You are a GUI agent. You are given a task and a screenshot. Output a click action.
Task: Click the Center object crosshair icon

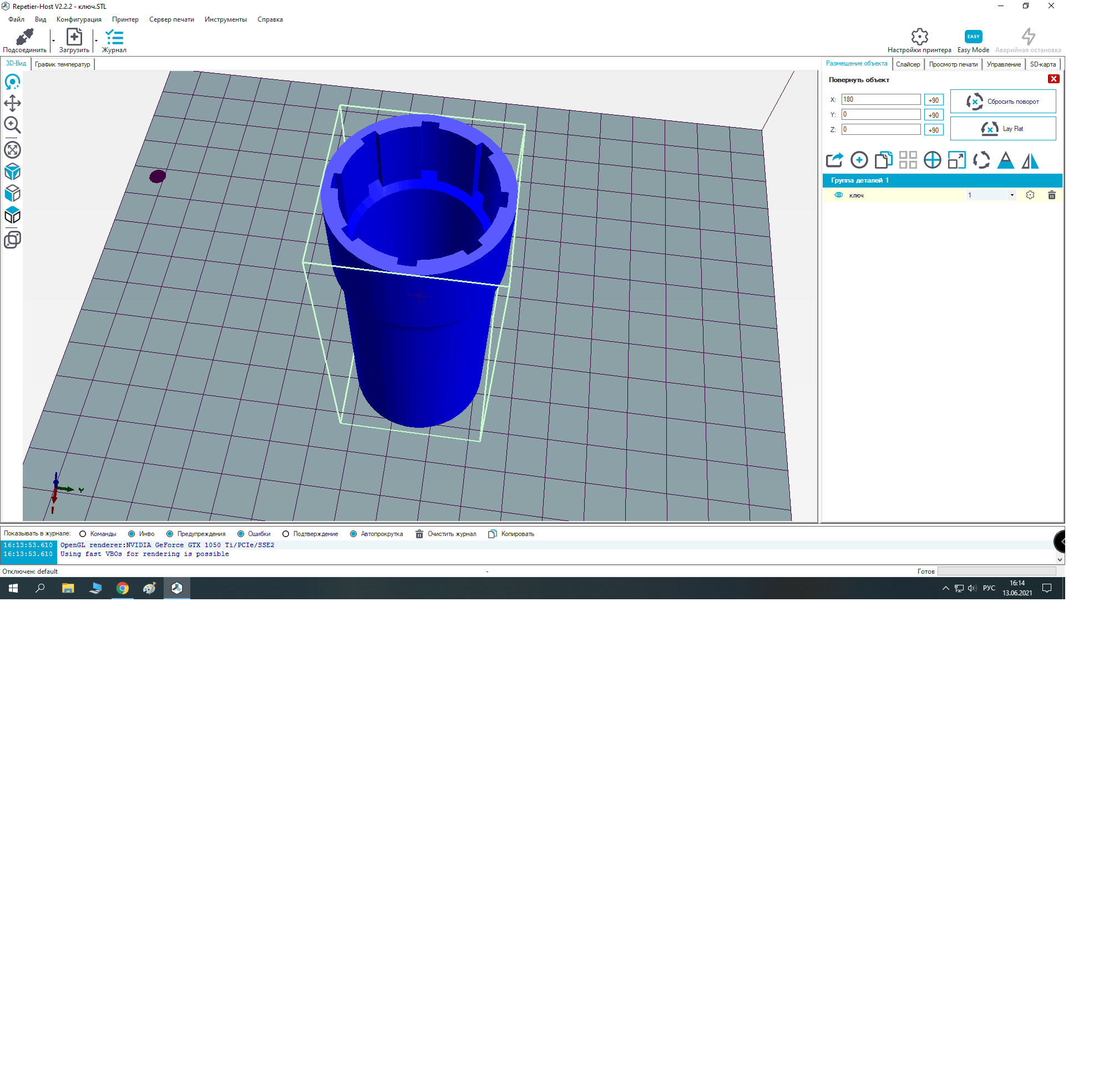931,160
